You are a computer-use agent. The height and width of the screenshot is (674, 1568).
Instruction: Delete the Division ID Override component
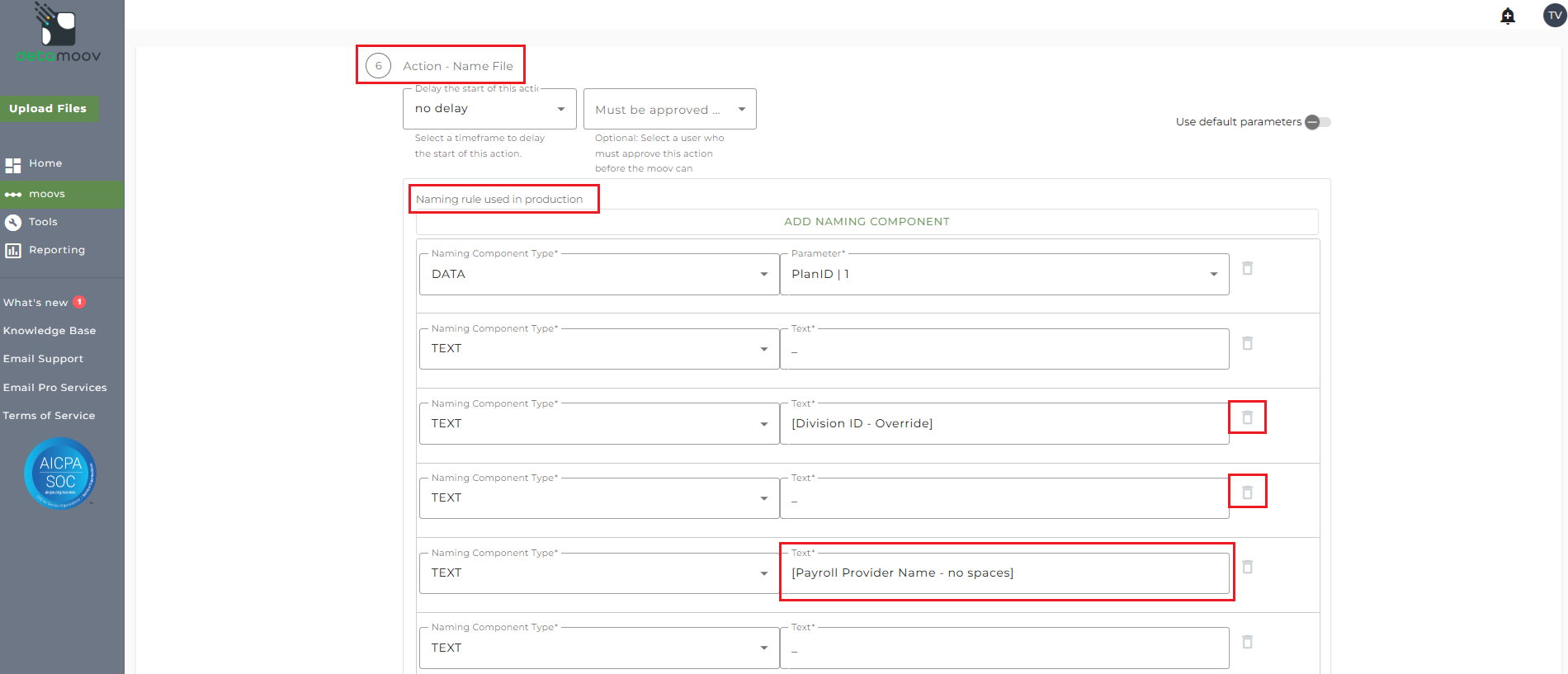(x=1248, y=417)
